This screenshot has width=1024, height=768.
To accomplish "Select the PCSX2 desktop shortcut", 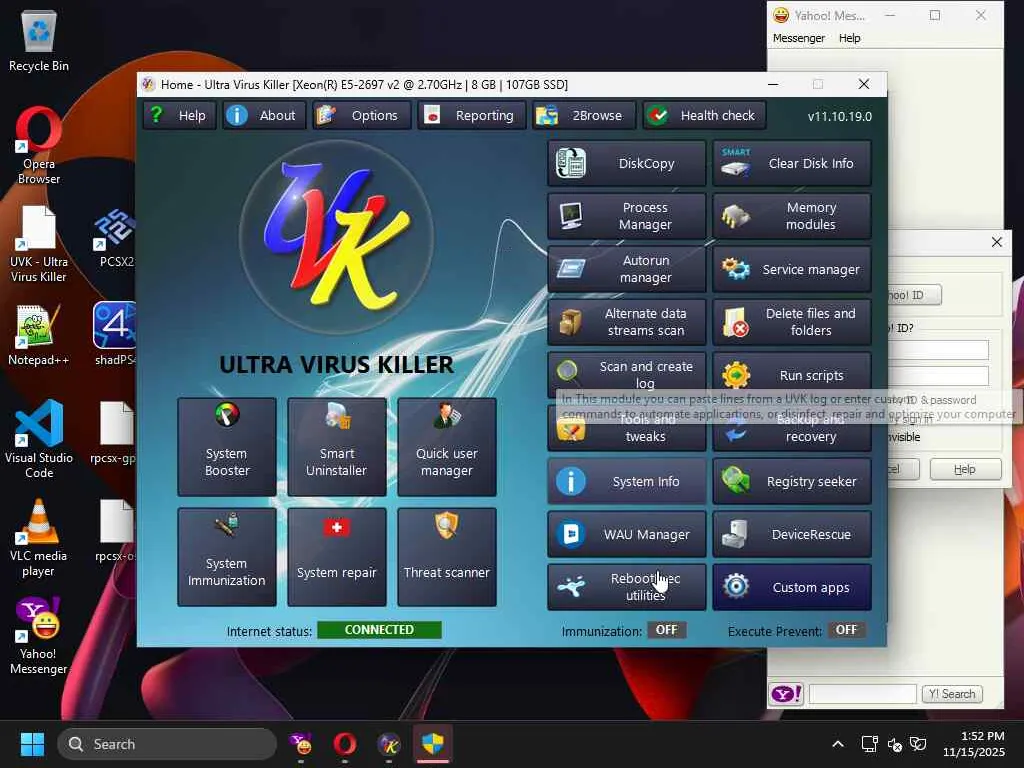I will click(116, 238).
